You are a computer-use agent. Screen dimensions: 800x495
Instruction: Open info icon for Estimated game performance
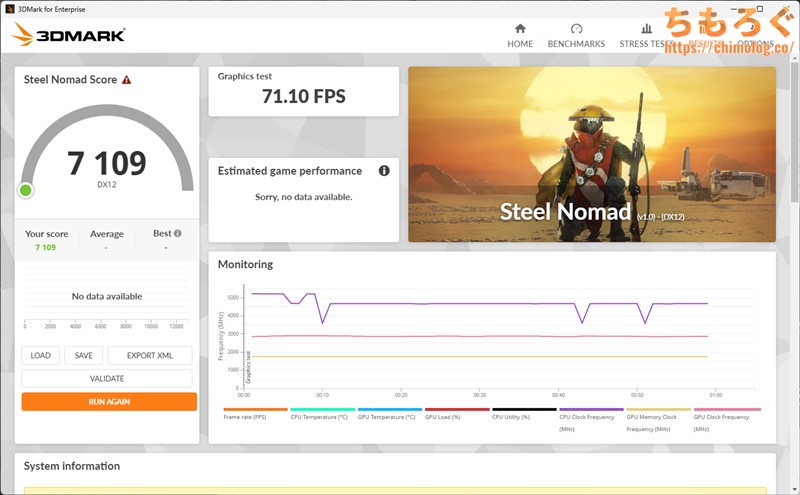tap(384, 171)
